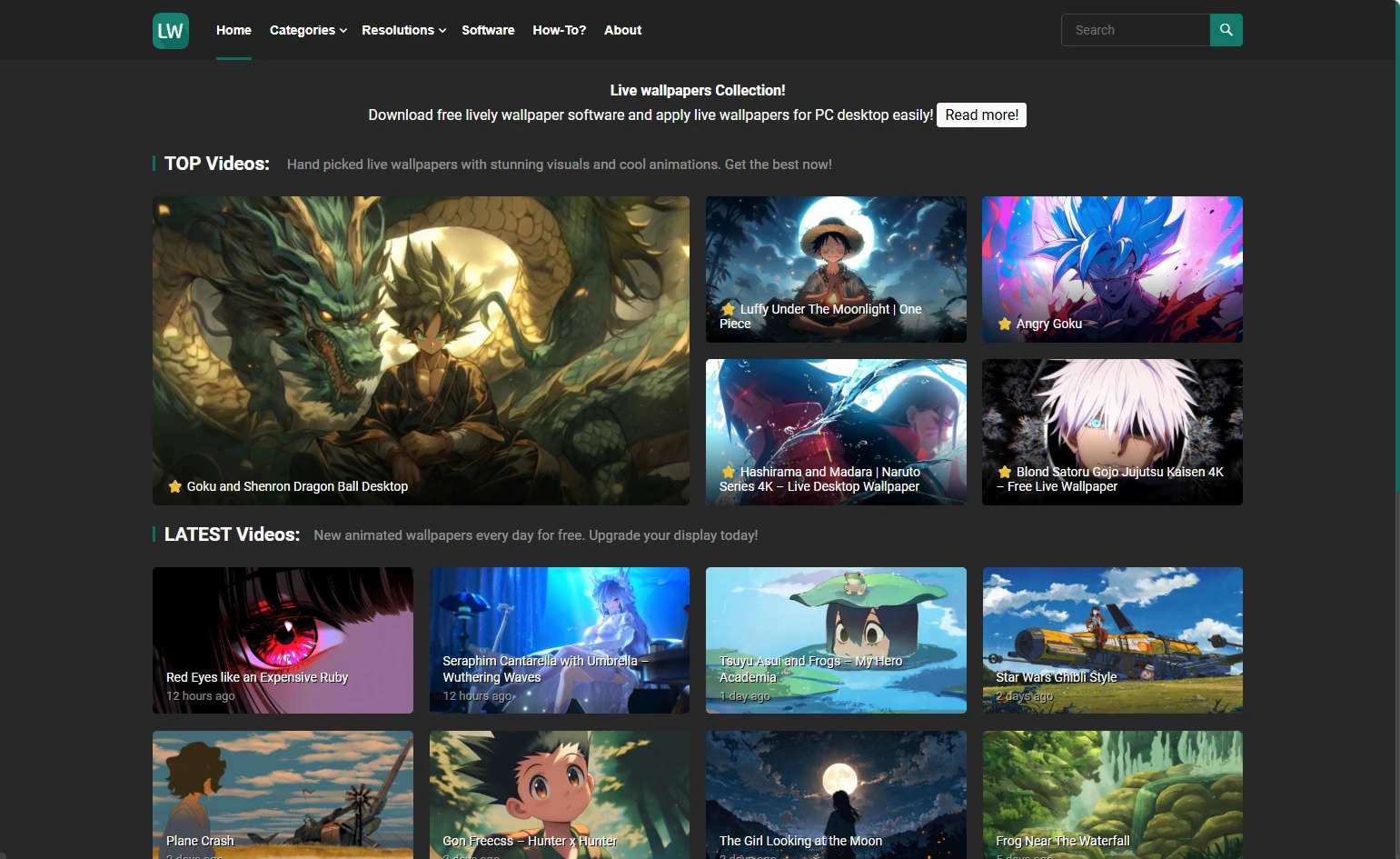This screenshot has width=1400, height=859.
Task: Click star icon beside Blond Satoru Gojo
Action: [x=1005, y=472]
